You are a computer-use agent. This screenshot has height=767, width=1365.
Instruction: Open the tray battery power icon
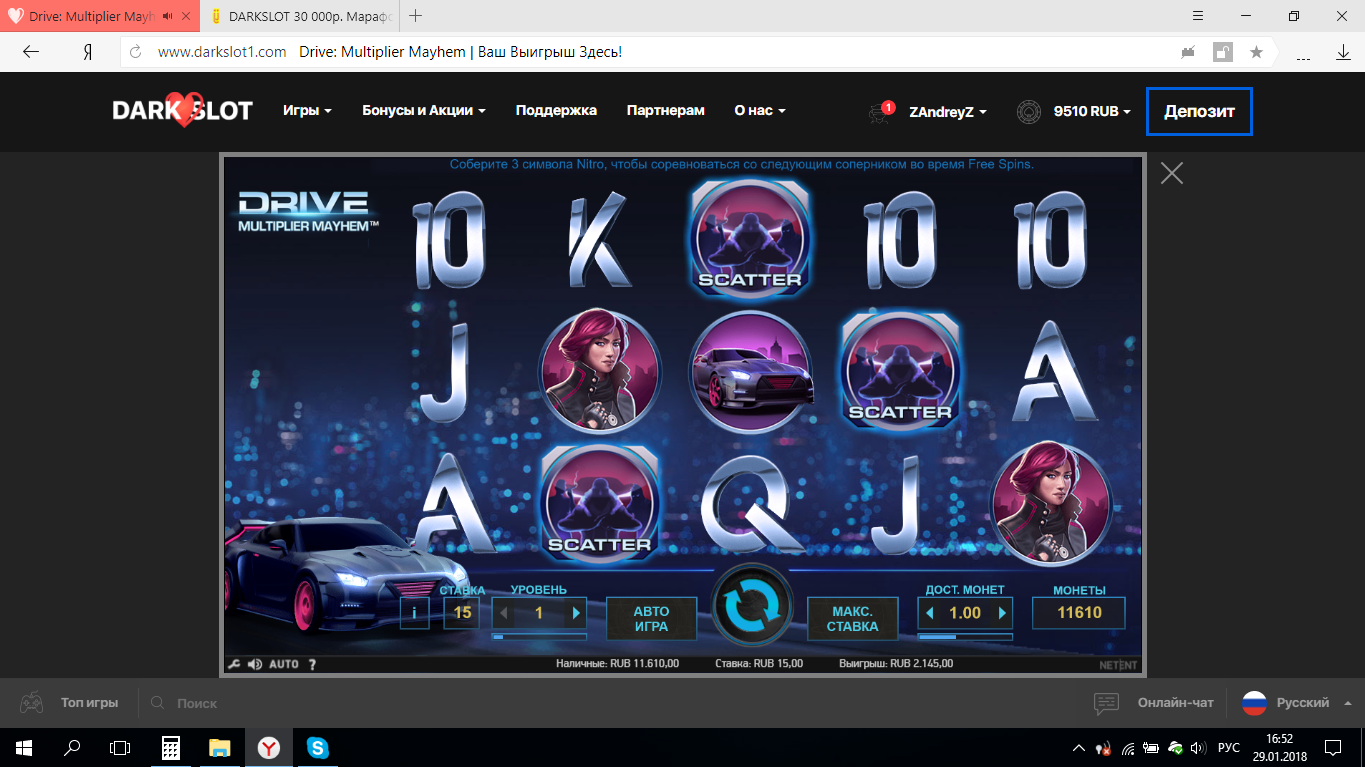click(x=1152, y=748)
